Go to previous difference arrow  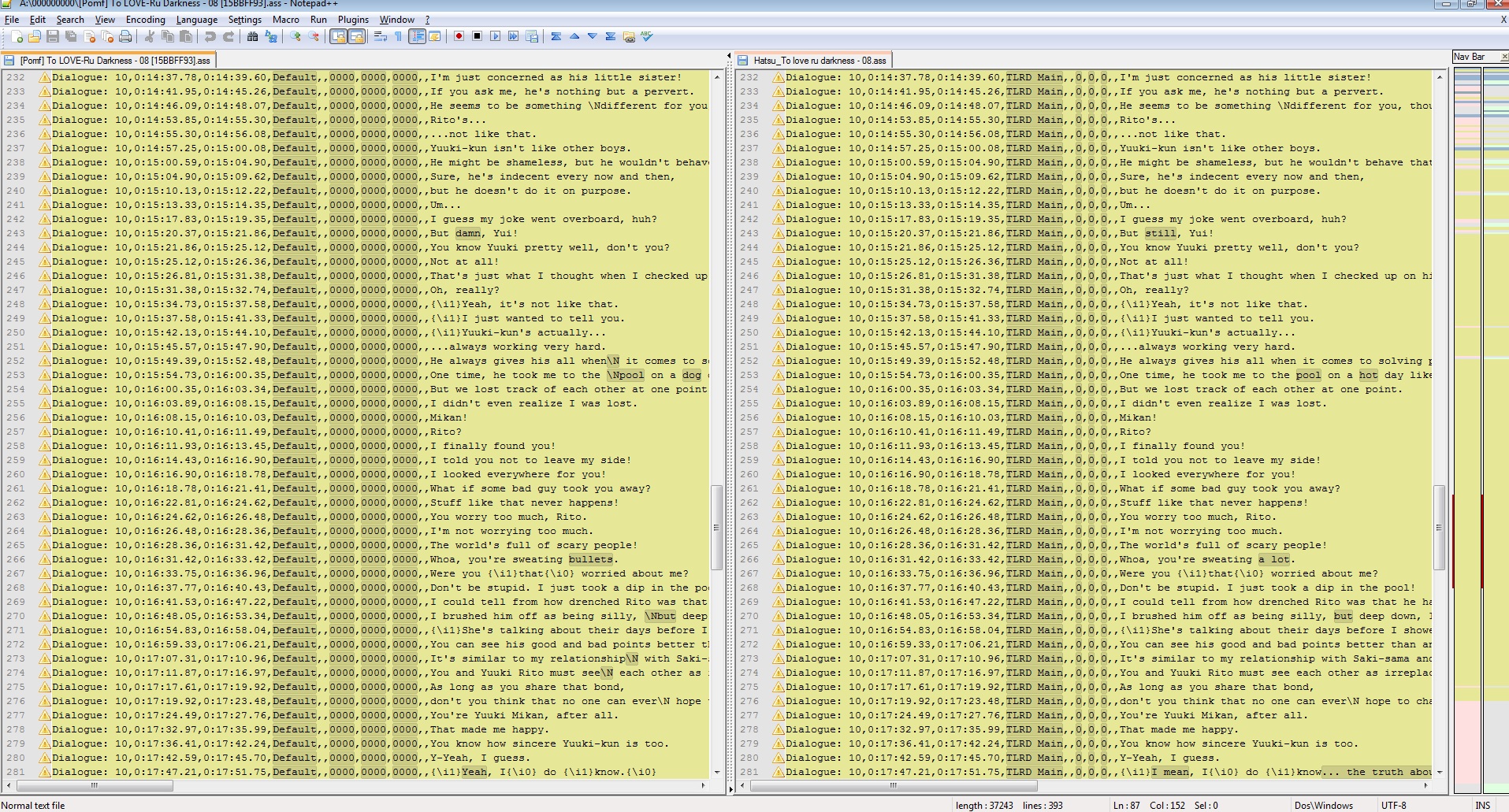pos(574,36)
